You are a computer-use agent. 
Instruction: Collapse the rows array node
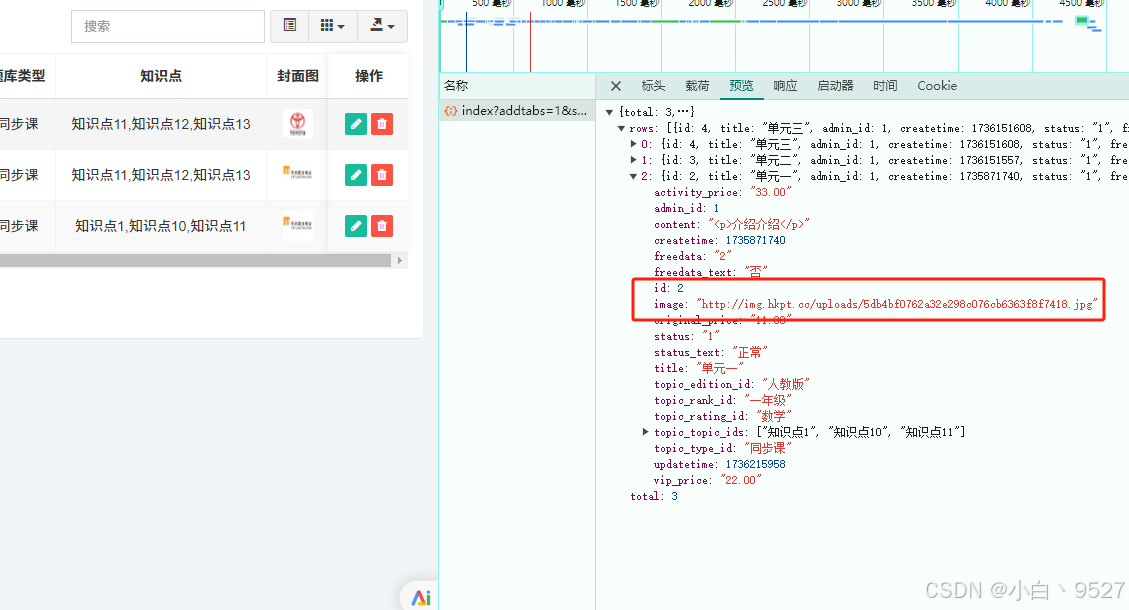[621, 129]
